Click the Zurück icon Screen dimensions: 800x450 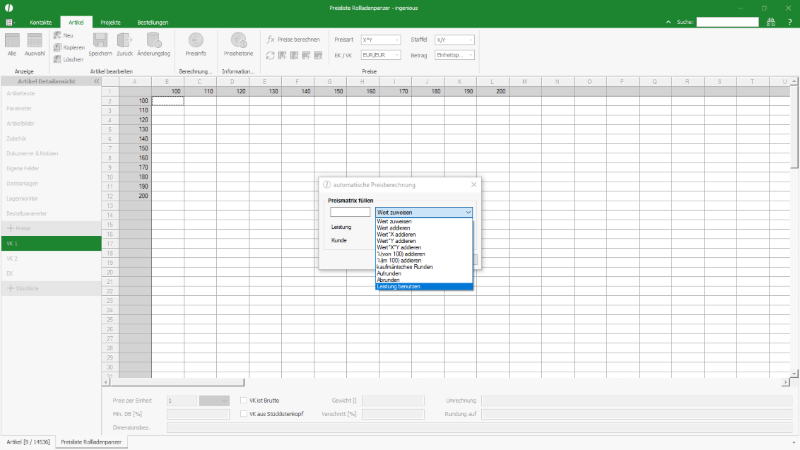[x=124, y=40]
